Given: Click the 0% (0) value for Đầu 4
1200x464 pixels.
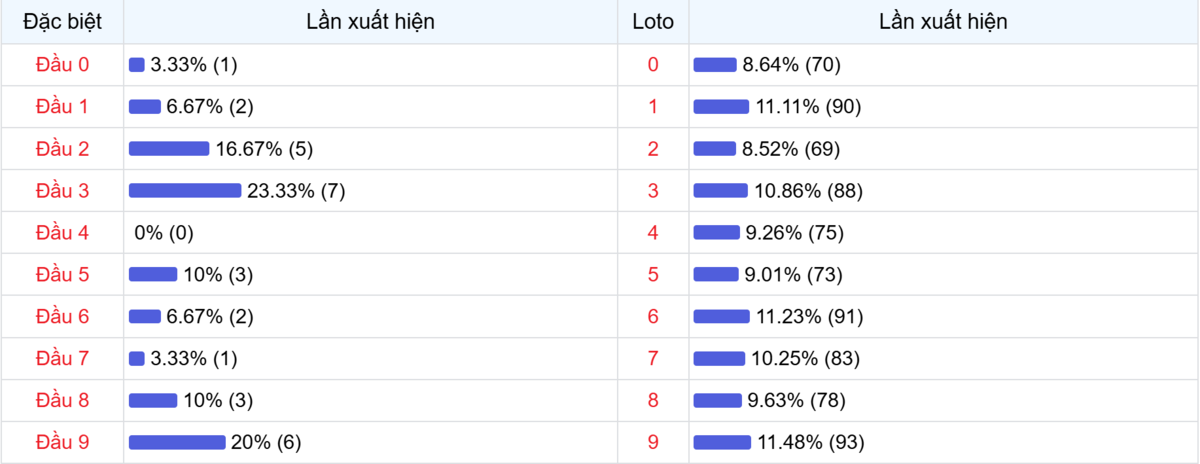Looking at the screenshot, I should pos(164,233).
